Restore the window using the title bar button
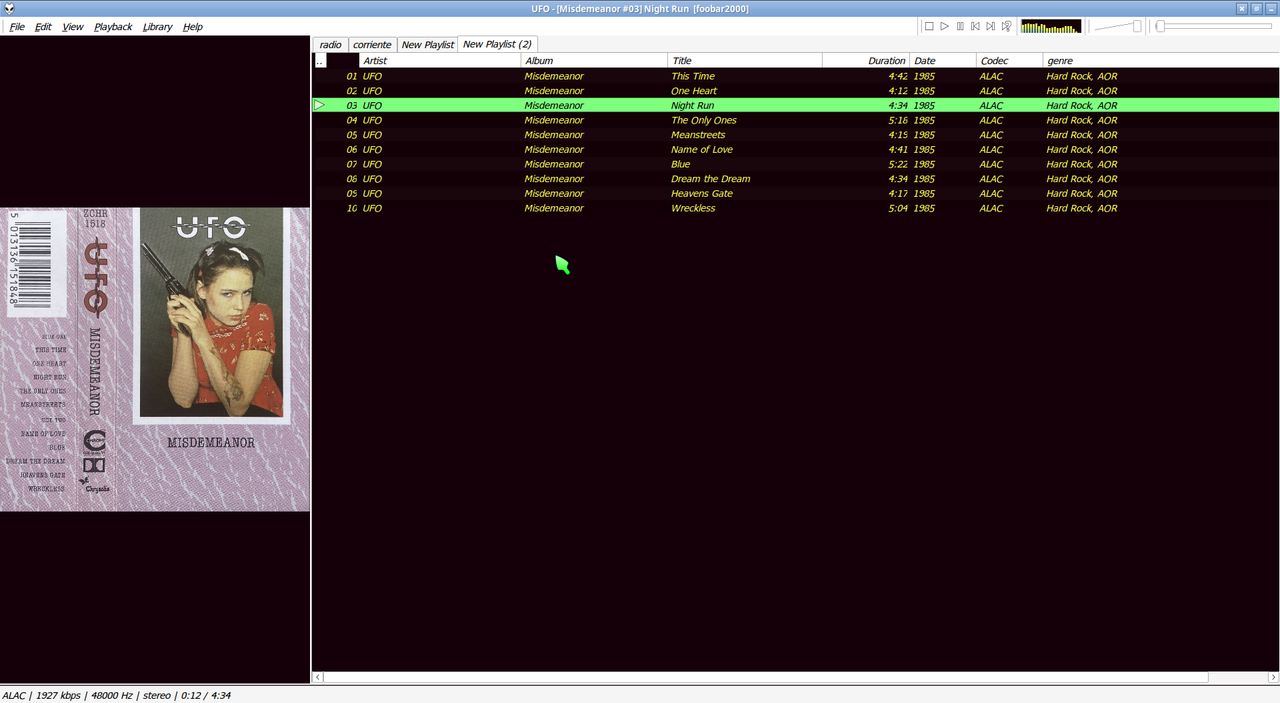 point(1256,9)
